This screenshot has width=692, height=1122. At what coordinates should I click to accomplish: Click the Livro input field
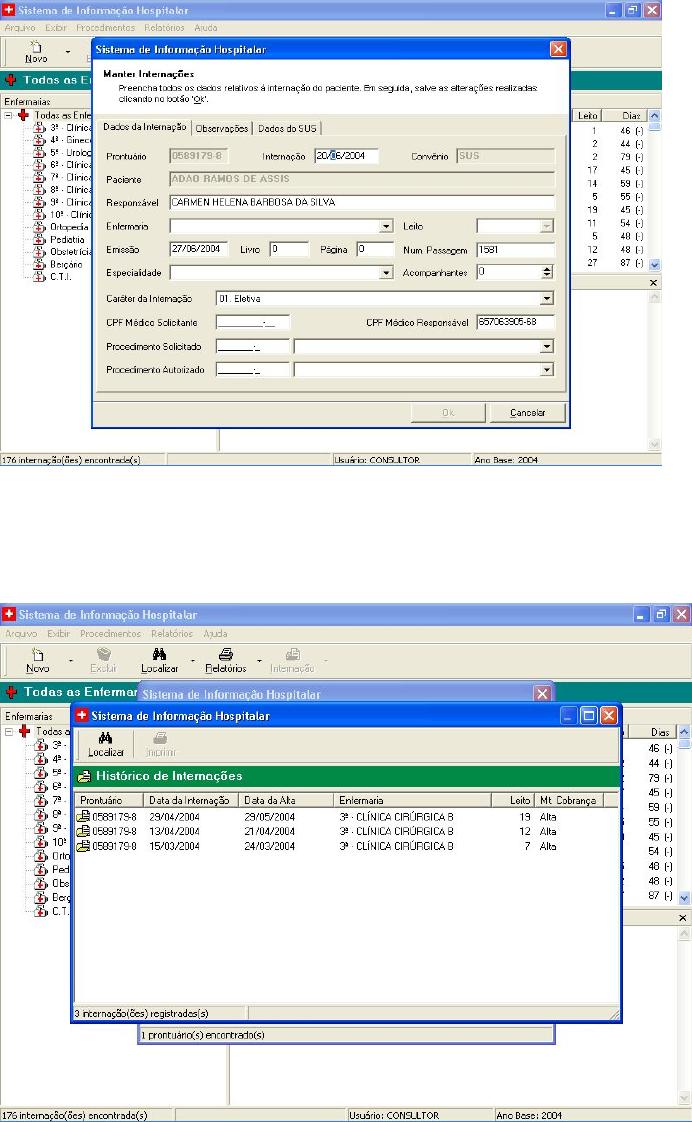[289, 249]
